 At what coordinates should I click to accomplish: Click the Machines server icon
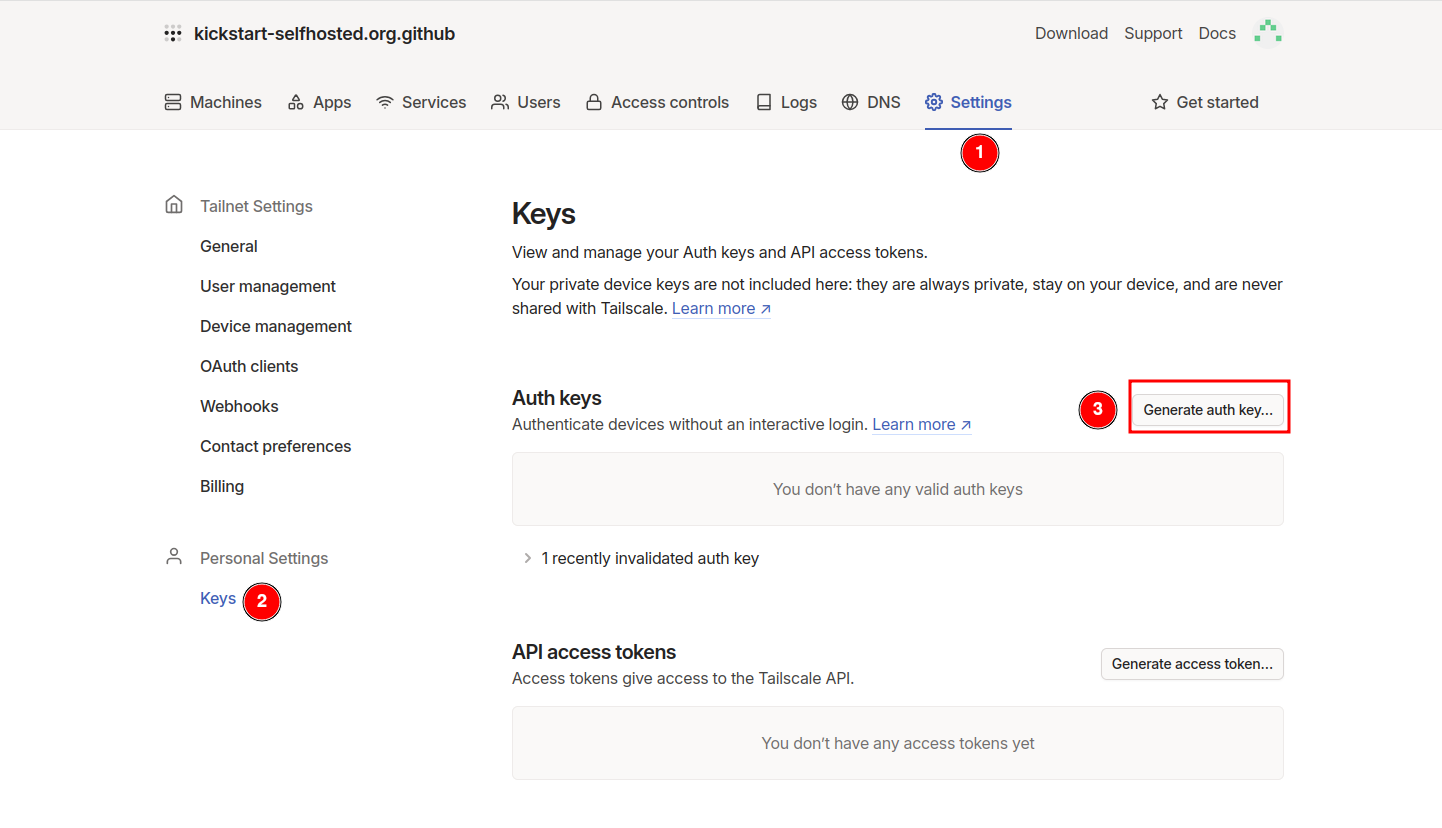173,102
